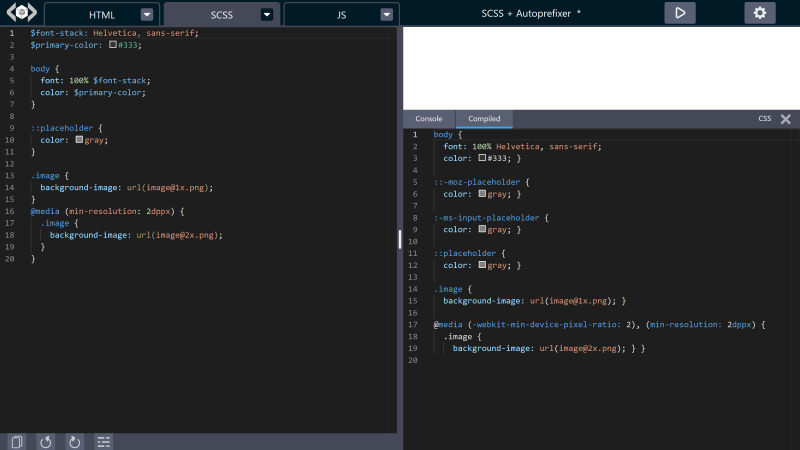Undo the last edit
This screenshot has width=800, height=450.
click(x=45, y=441)
